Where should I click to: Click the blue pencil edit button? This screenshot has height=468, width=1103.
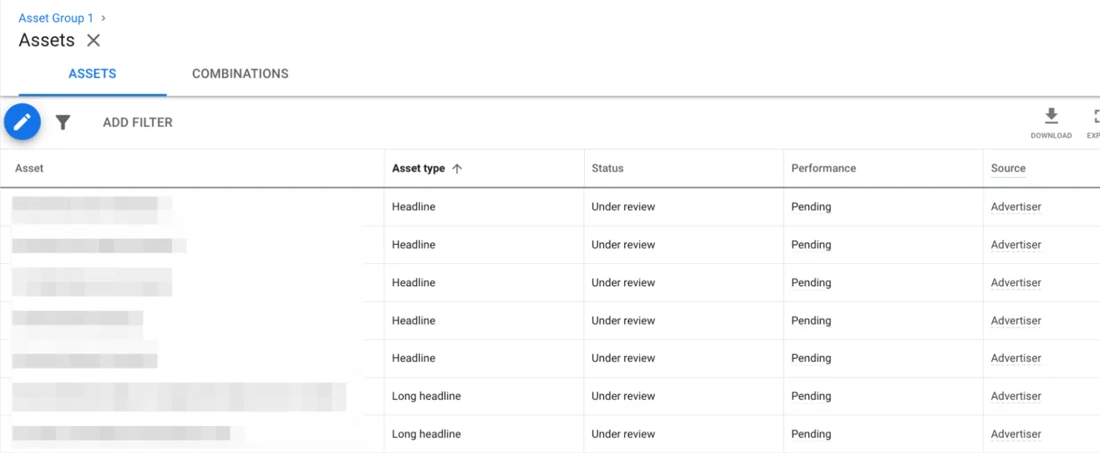pyautogui.click(x=22, y=122)
